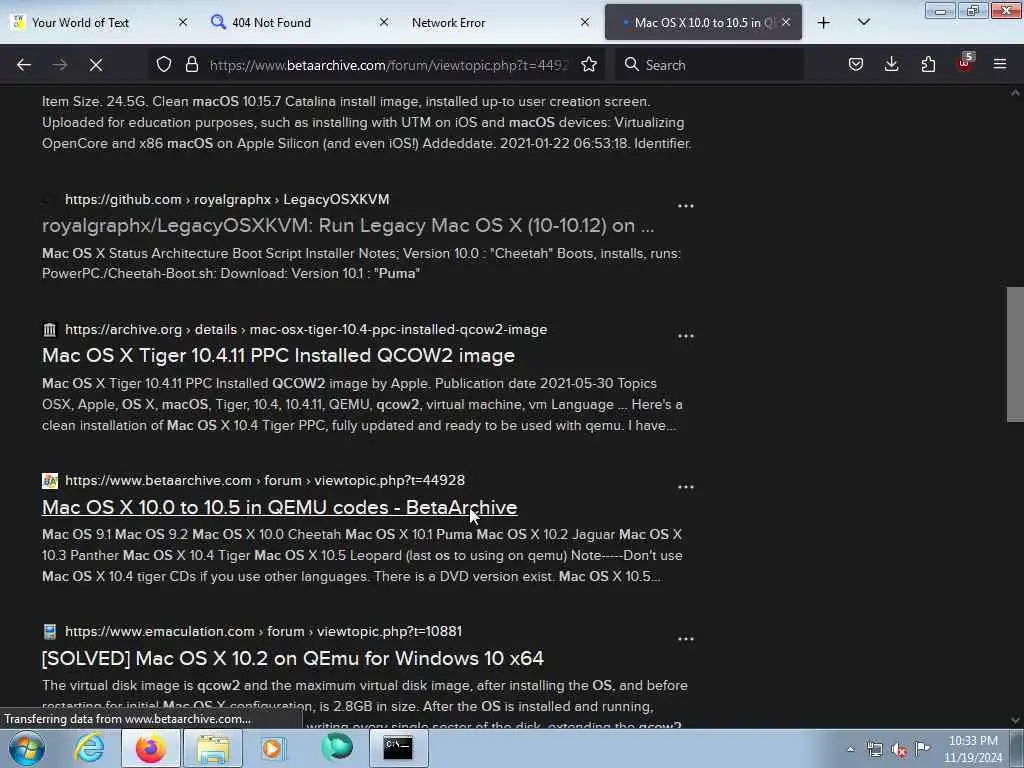Go back to the previous page
The width and height of the screenshot is (1024, 768).
pos(24,65)
